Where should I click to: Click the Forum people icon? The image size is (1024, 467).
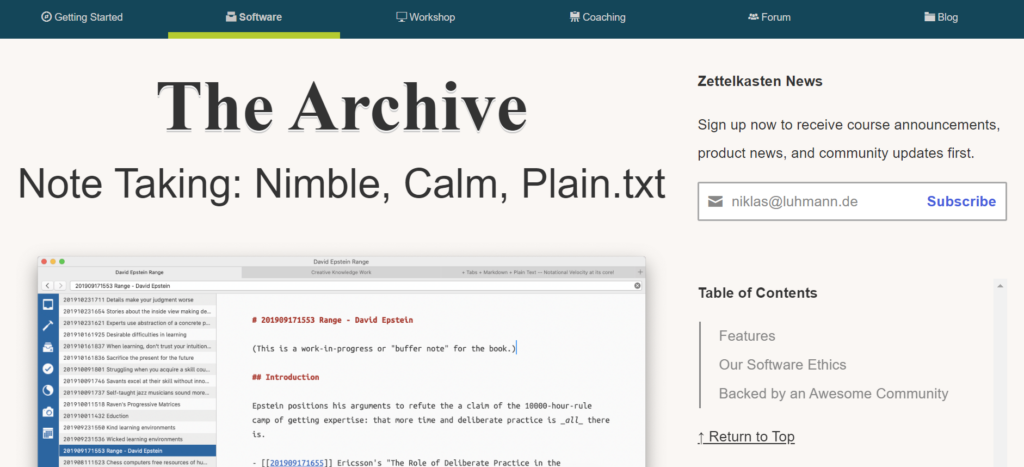pos(753,17)
